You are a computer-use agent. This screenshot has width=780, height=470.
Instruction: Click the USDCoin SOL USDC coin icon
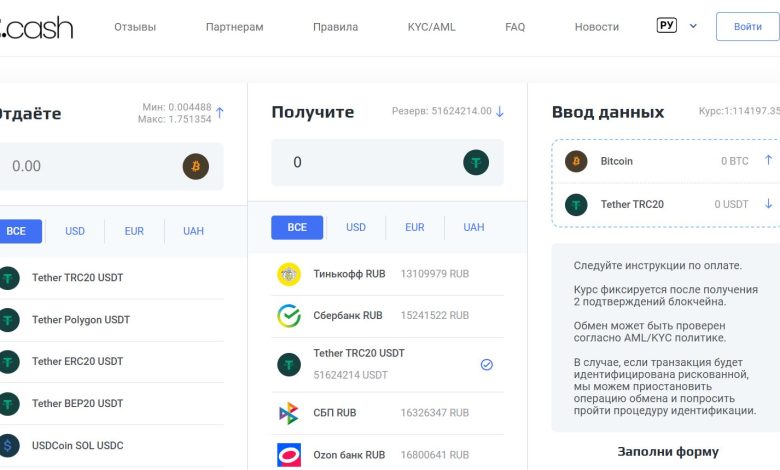pos(9,445)
